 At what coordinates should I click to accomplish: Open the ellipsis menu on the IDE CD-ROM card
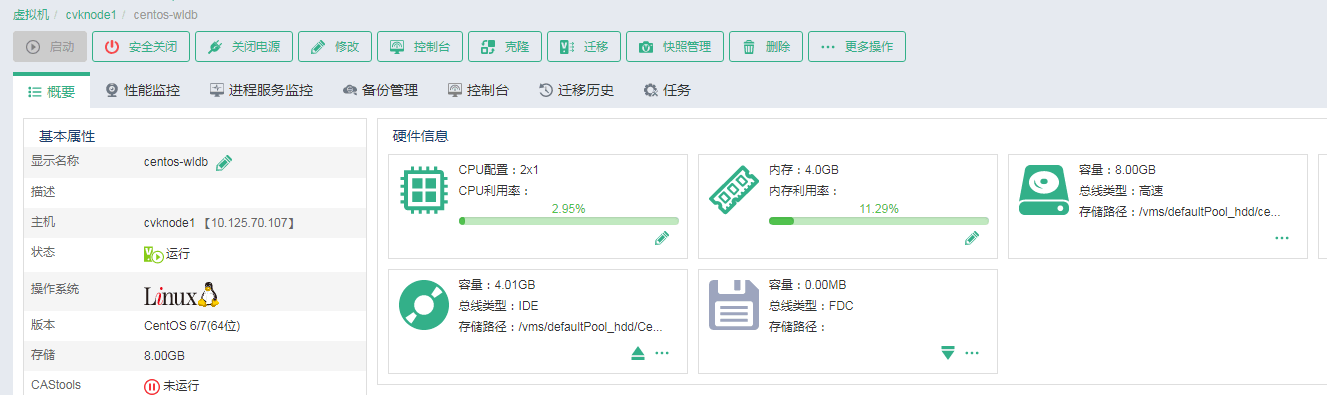click(662, 353)
